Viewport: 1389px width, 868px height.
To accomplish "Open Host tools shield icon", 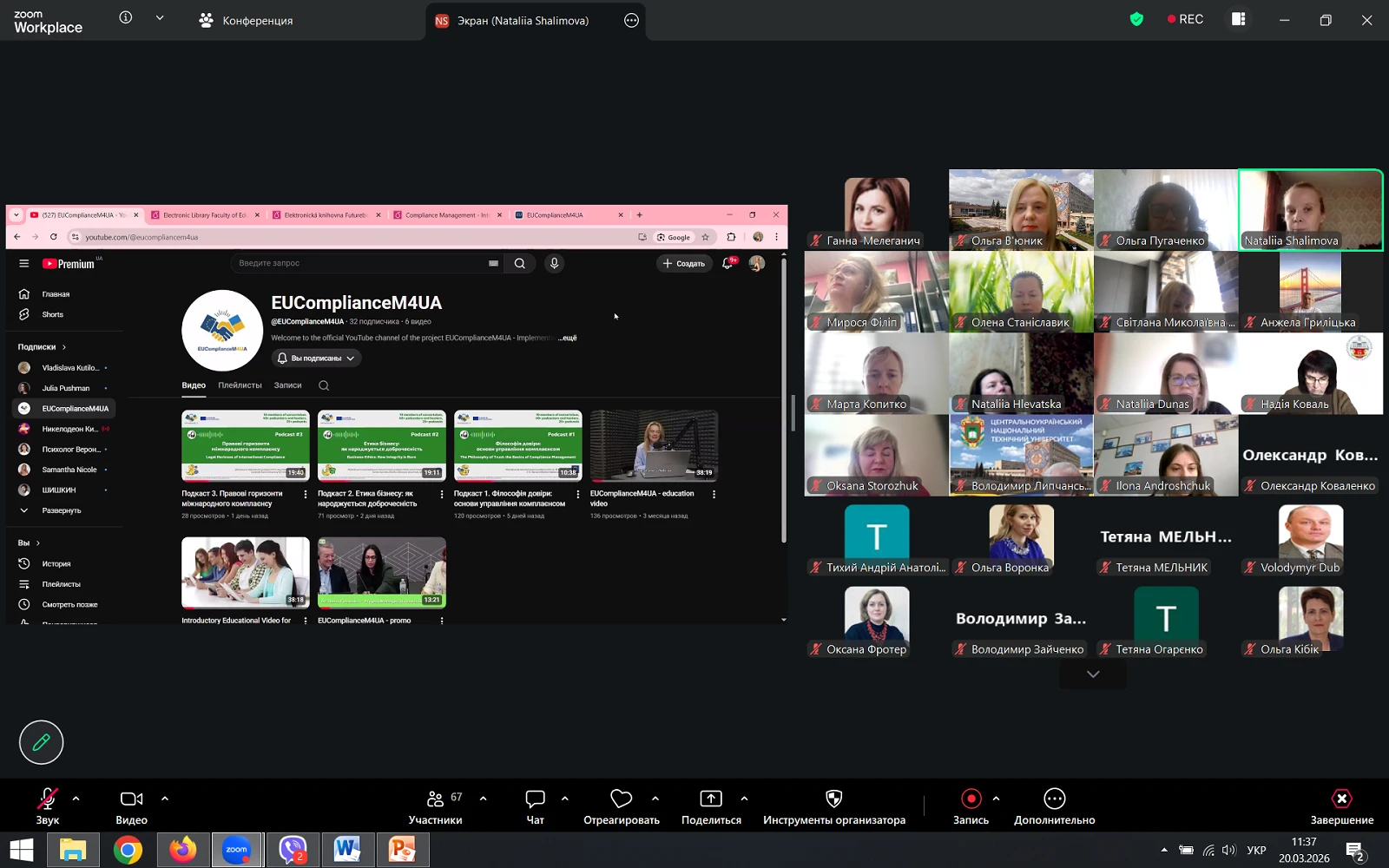I will [x=833, y=799].
